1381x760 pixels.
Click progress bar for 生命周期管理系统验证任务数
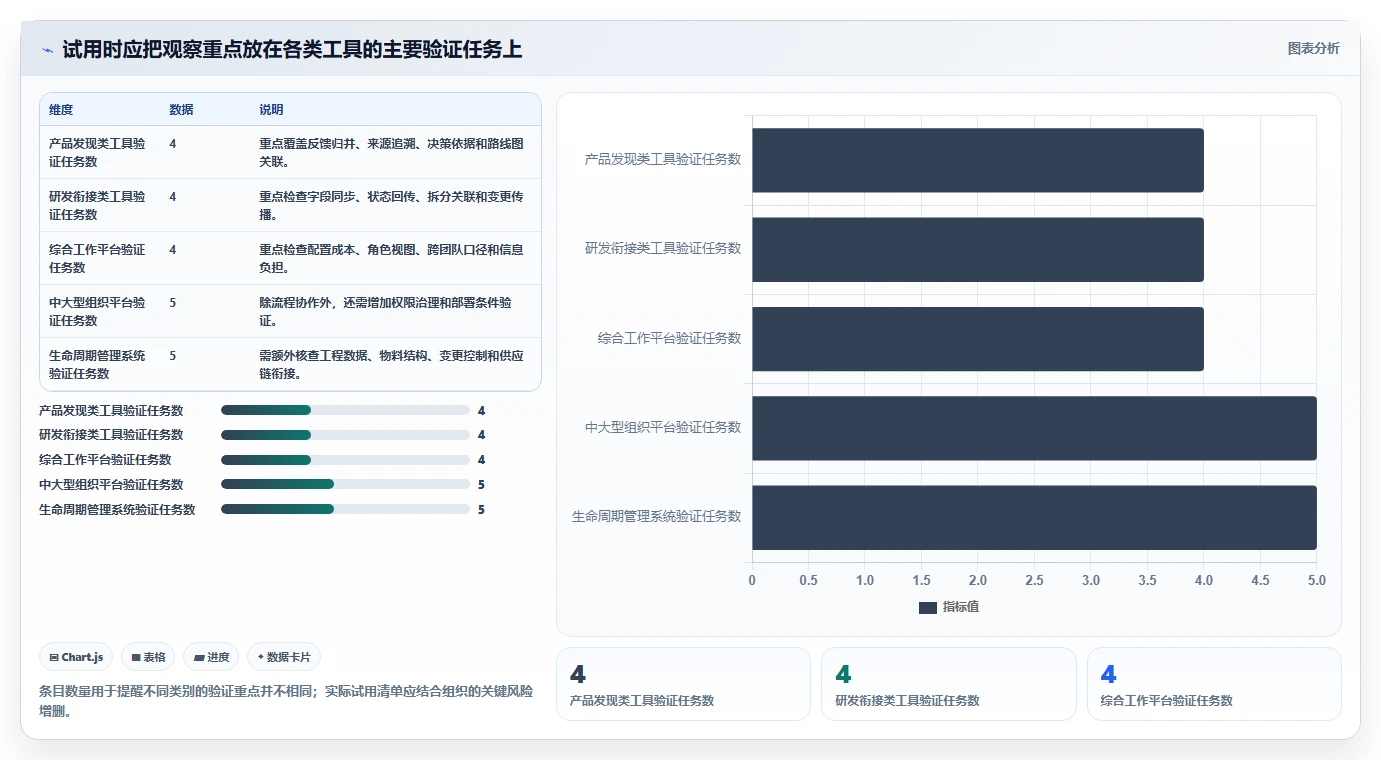345,509
